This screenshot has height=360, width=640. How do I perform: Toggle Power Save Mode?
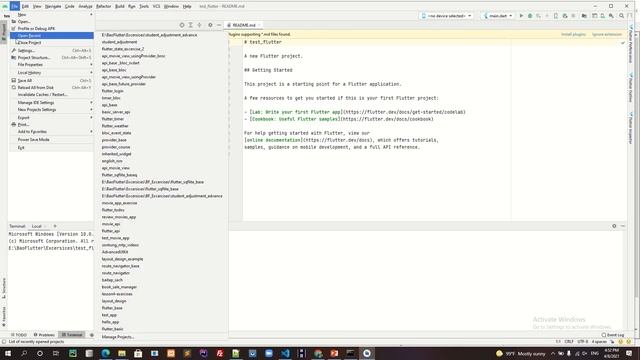pyautogui.click(x=51, y=140)
